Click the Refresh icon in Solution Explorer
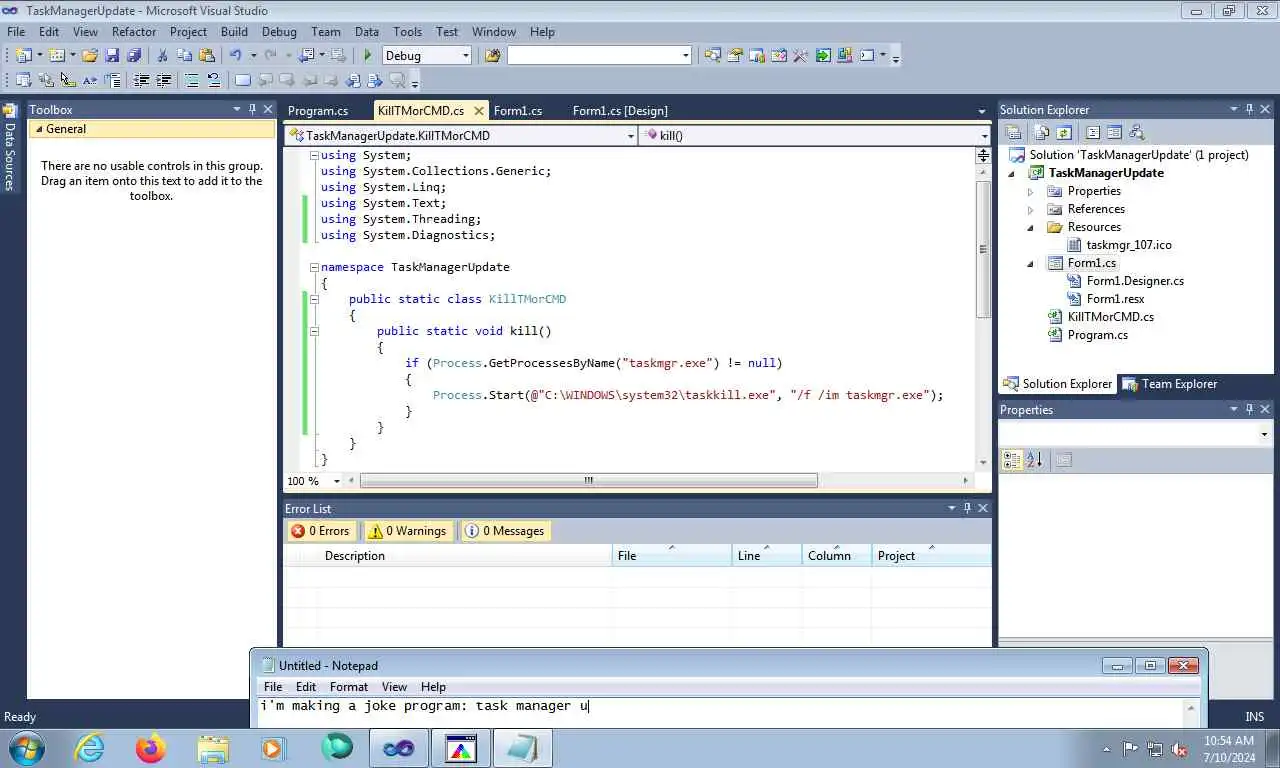This screenshot has height=768, width=1280. (x=1064, y=132)
